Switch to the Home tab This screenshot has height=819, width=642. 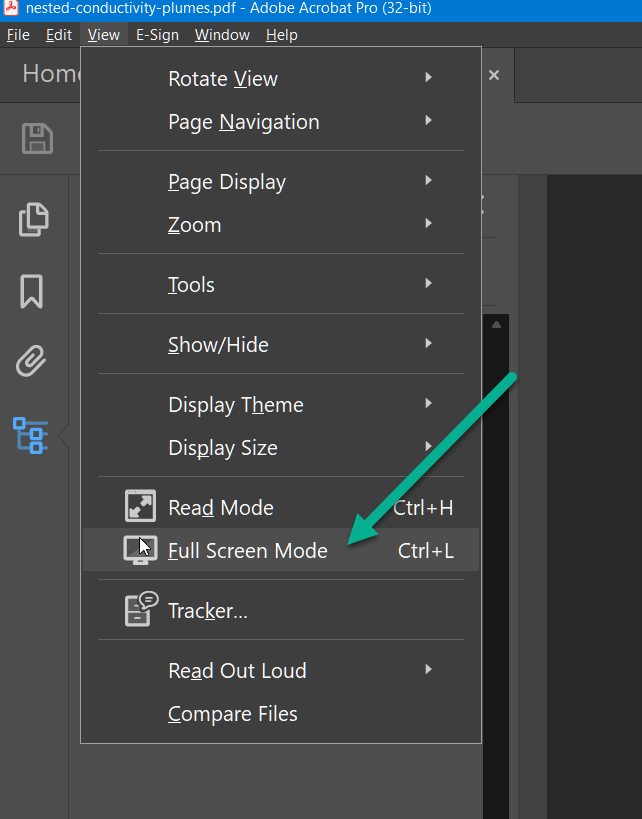50,73
